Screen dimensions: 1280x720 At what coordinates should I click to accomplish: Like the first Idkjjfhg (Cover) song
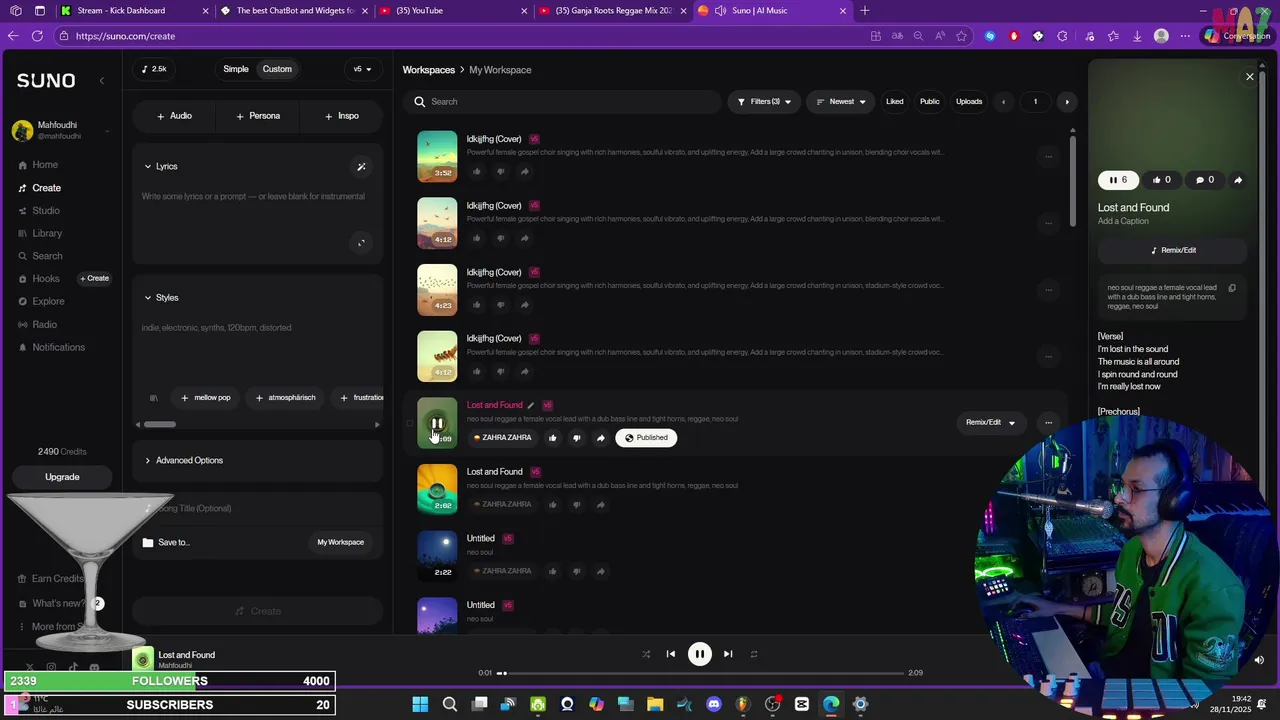tap(476, 171)
